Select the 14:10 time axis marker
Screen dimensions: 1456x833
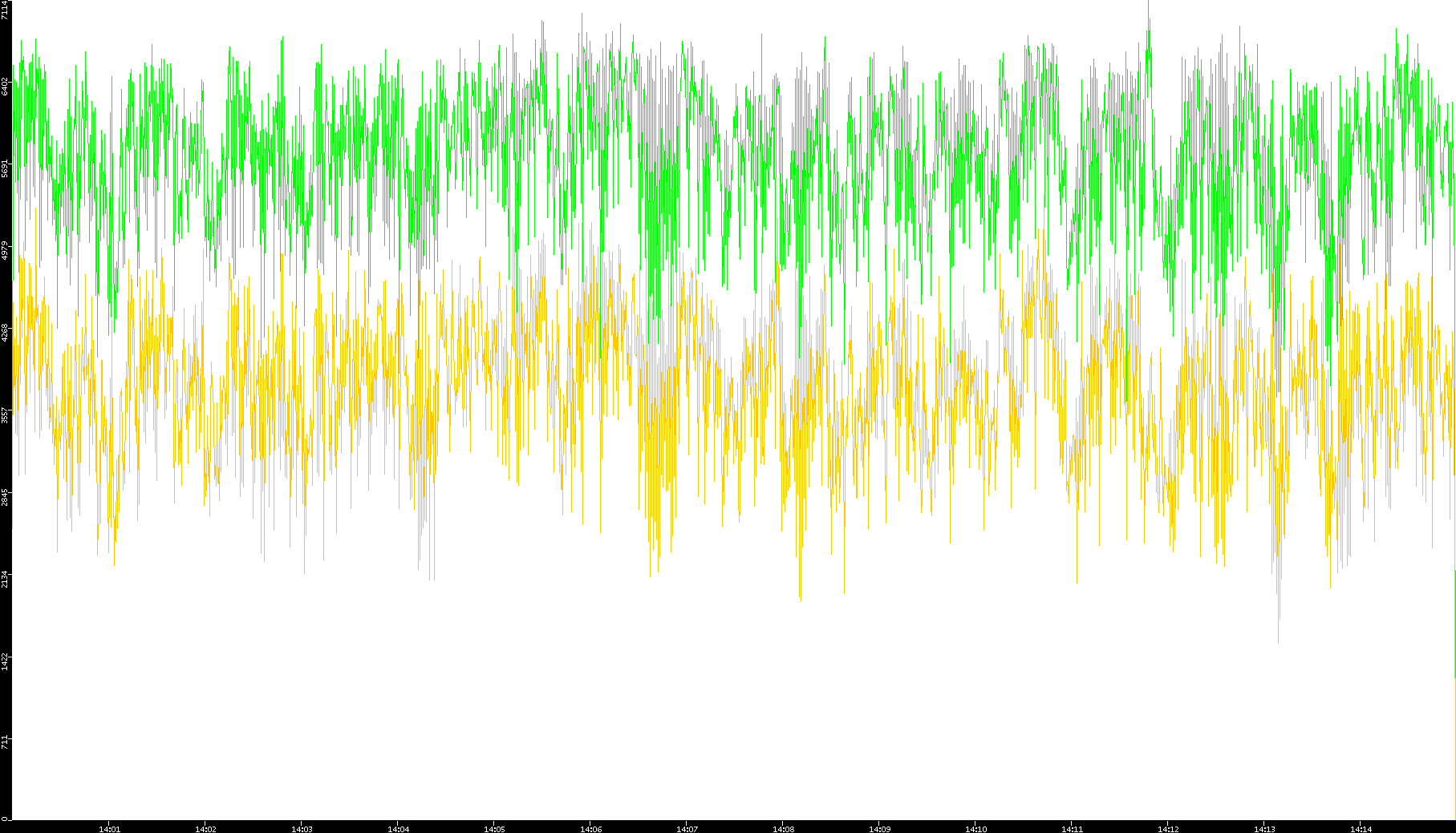pos(975,828)
